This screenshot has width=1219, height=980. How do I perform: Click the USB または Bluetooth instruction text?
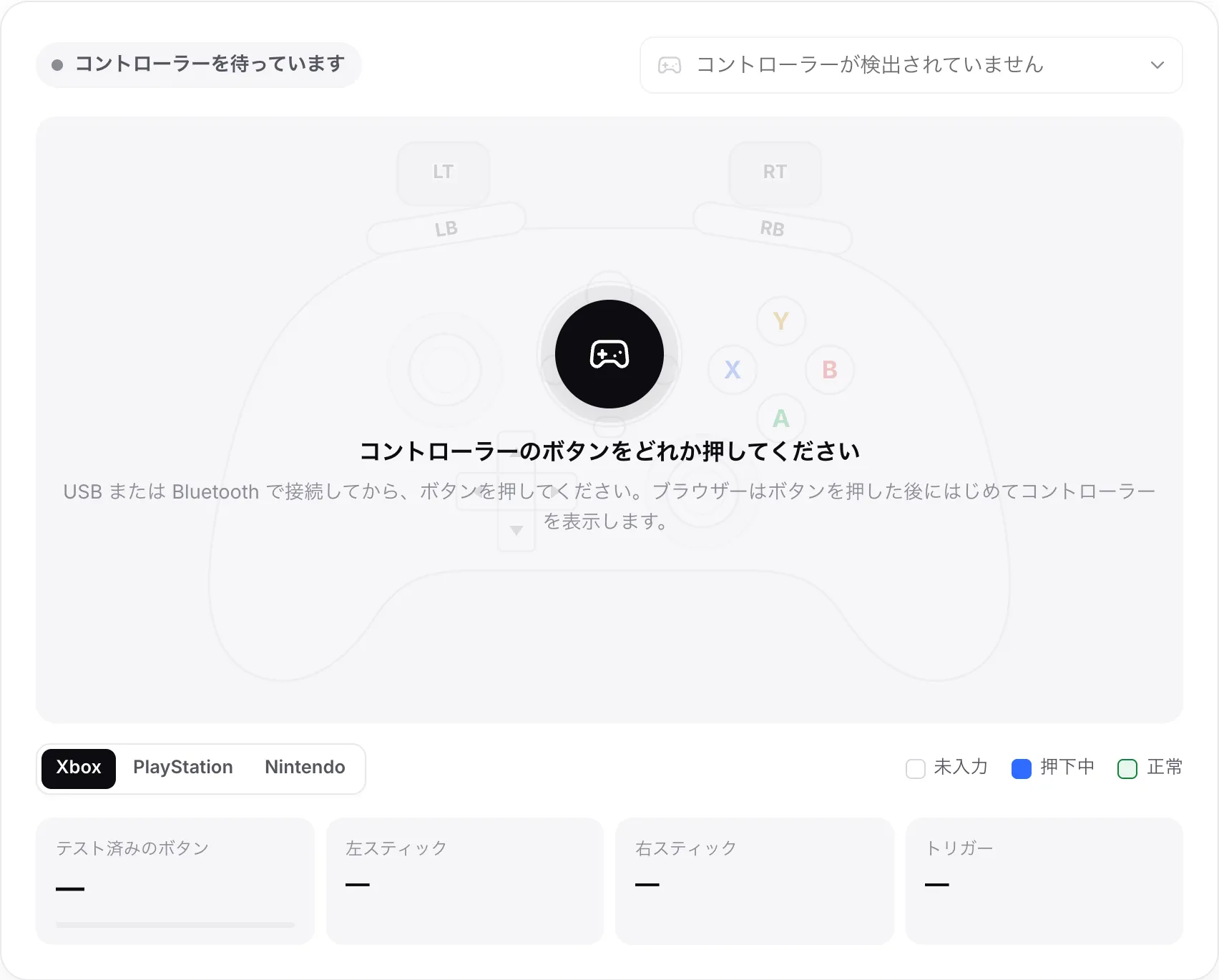point(609,506)
